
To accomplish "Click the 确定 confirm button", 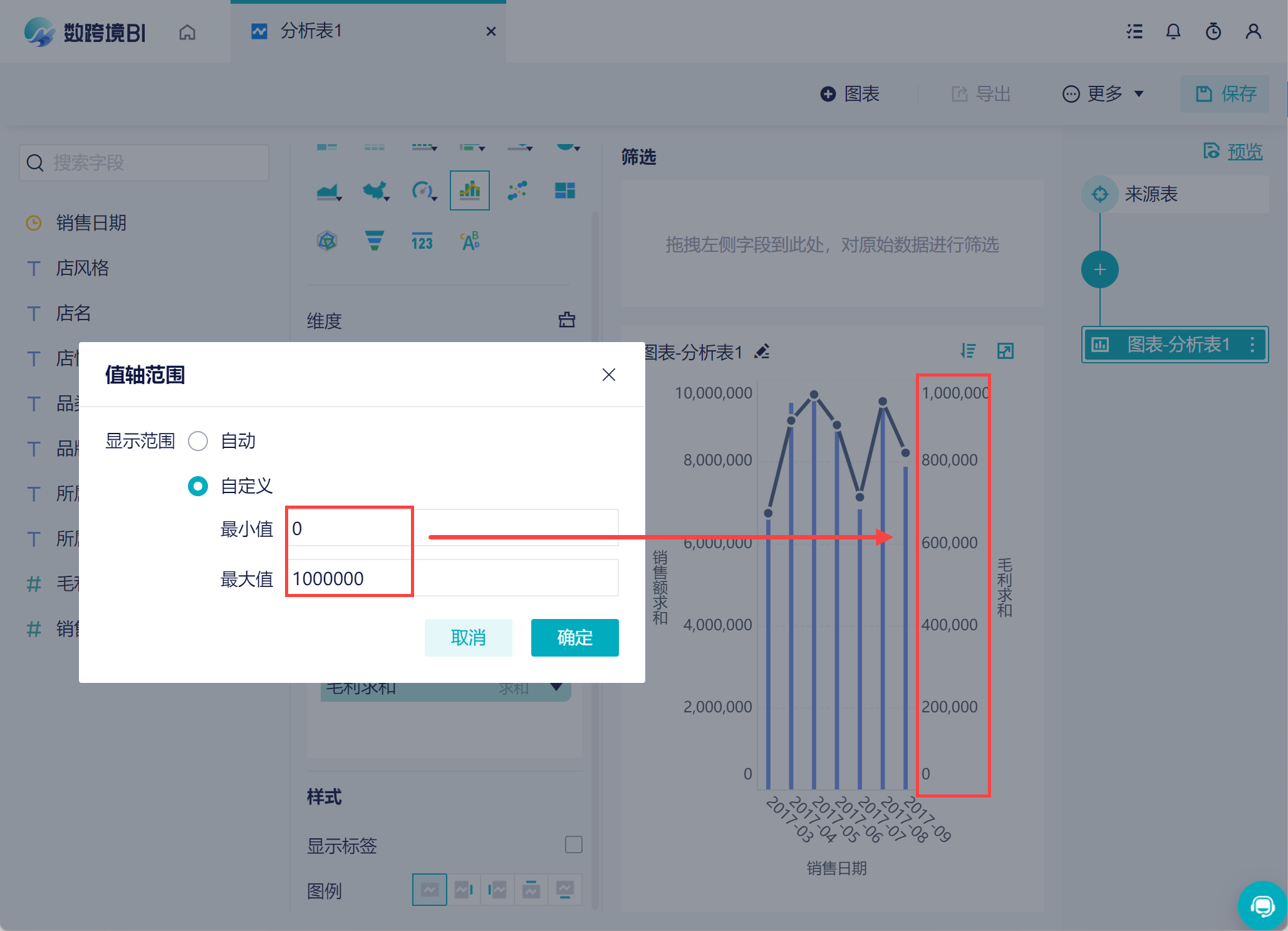I will [x=574, y=638].
